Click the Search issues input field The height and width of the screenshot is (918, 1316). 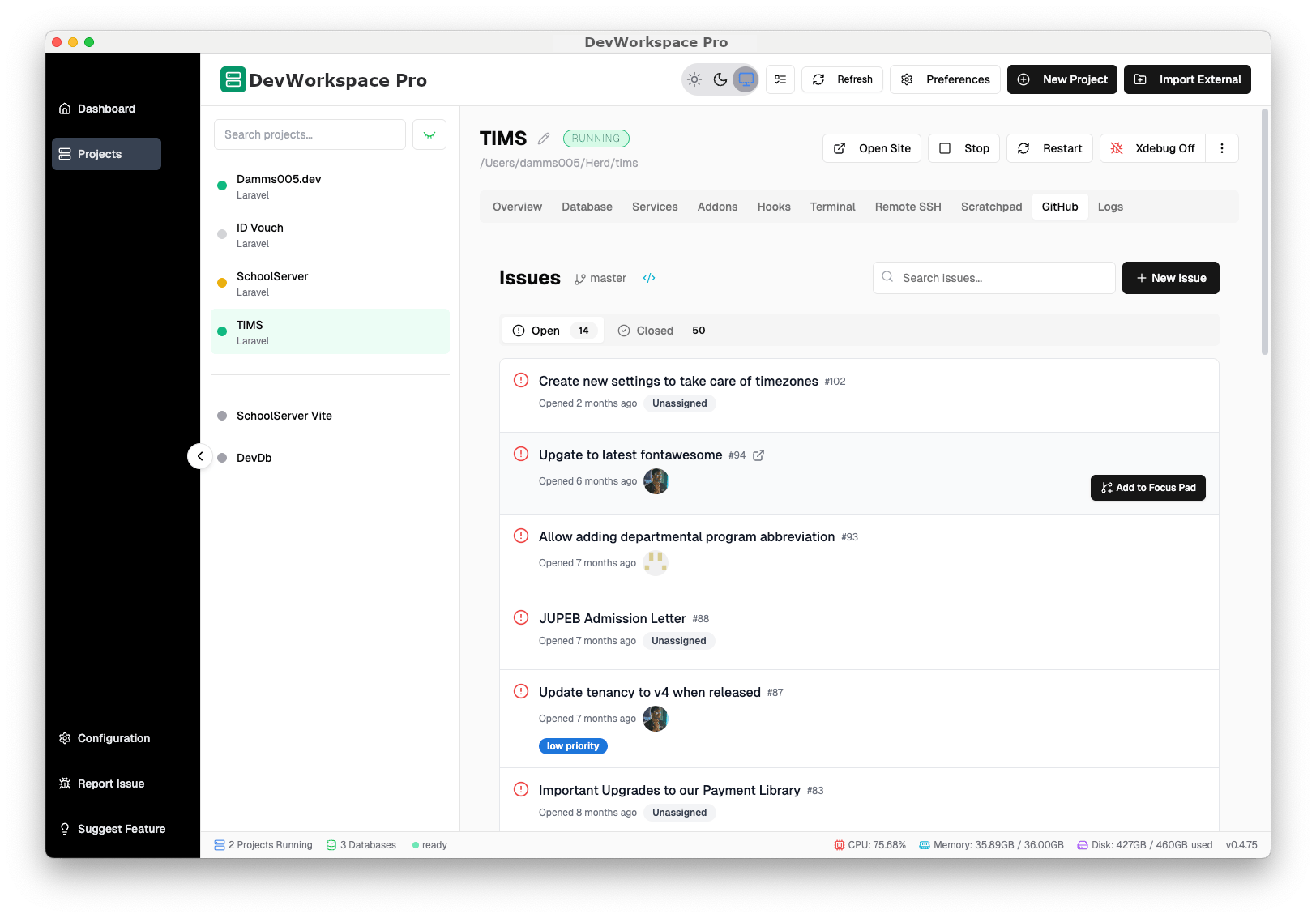pos(993,278)
